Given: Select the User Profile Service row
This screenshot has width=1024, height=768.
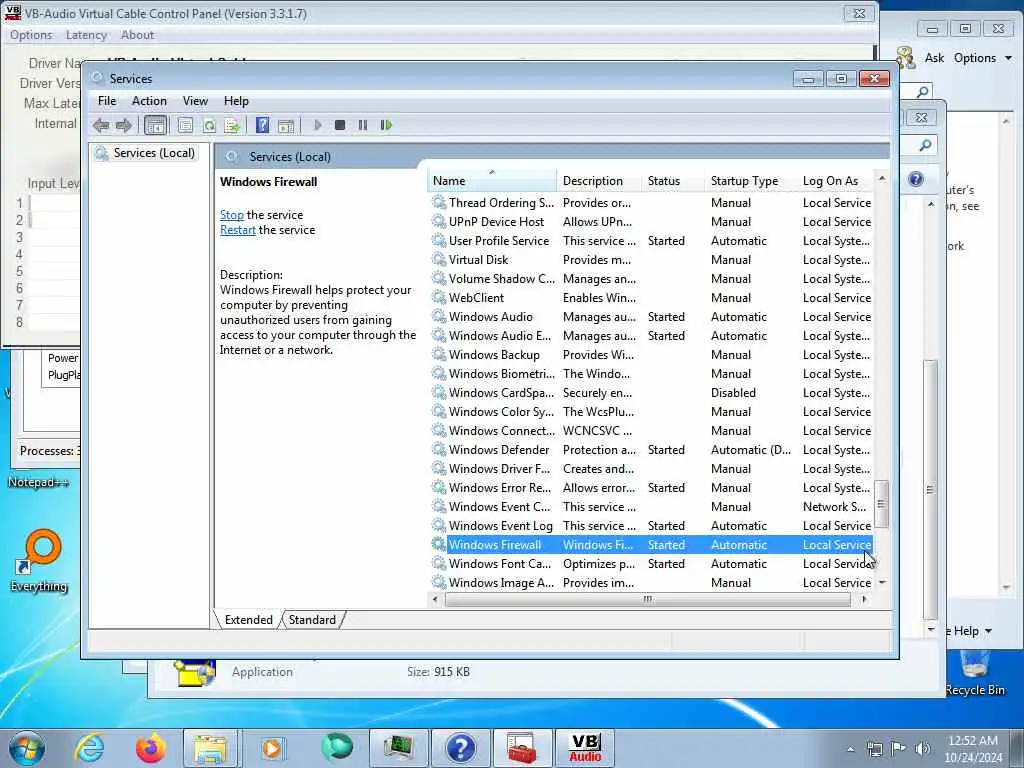Looking at the screenshot, I should (651, 241).
